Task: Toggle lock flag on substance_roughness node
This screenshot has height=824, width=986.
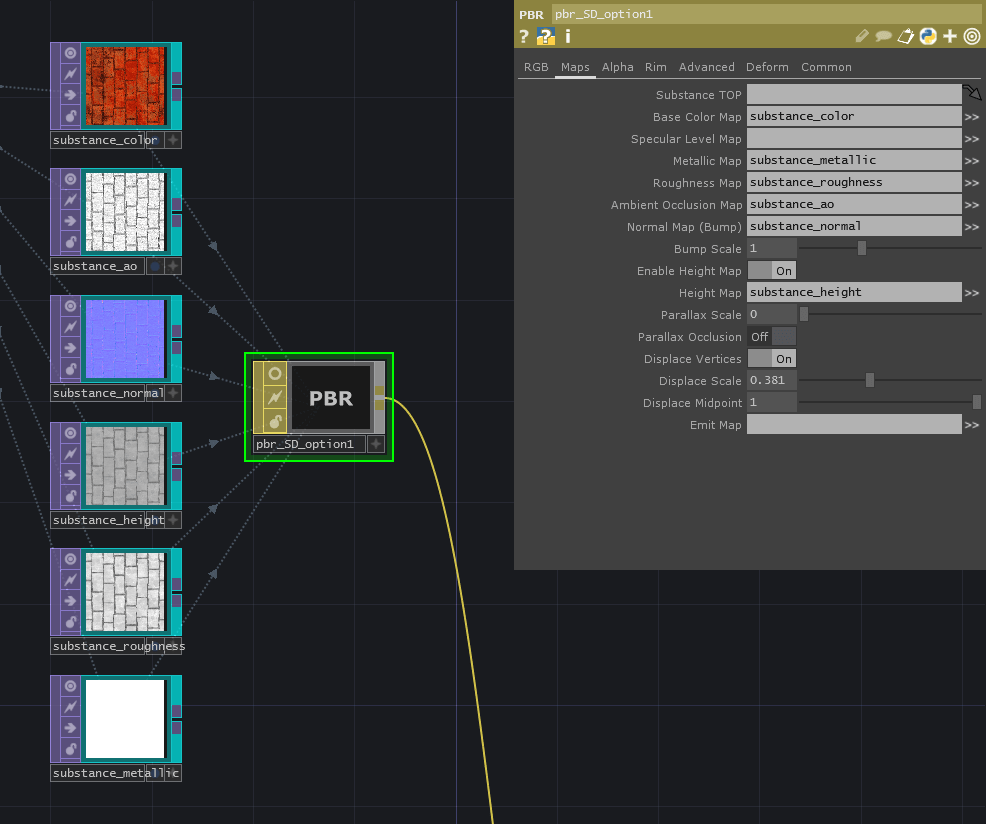Action: 70,621
